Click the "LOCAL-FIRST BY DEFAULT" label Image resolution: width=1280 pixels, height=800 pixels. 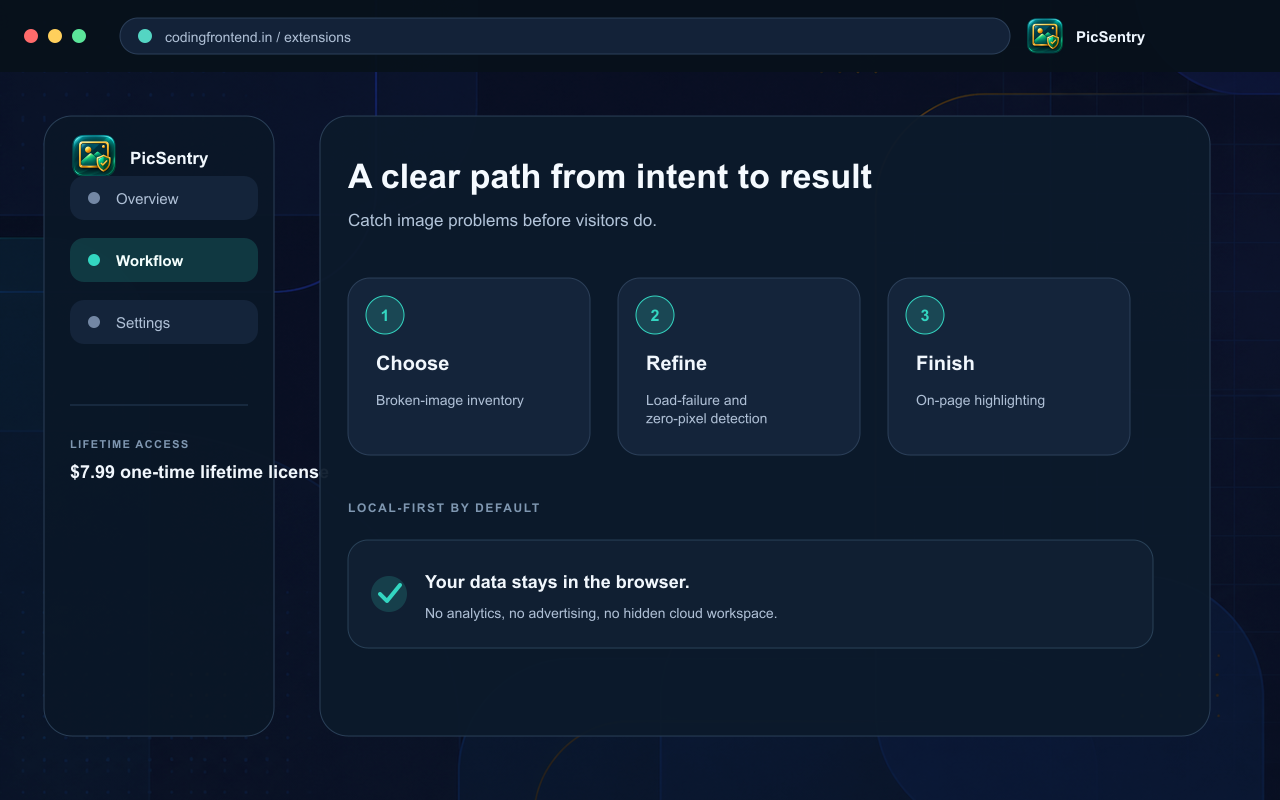[444, 508]
